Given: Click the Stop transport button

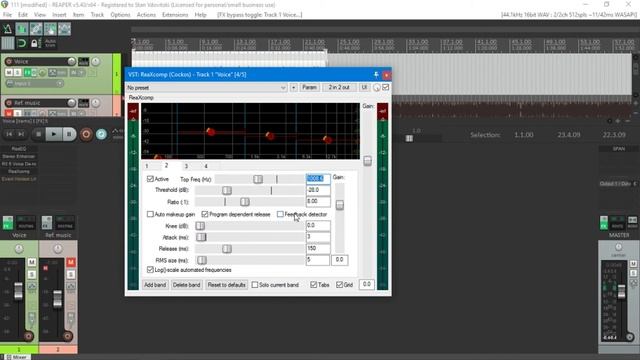Looking at the screenshot, I should (x=38, y=134).
